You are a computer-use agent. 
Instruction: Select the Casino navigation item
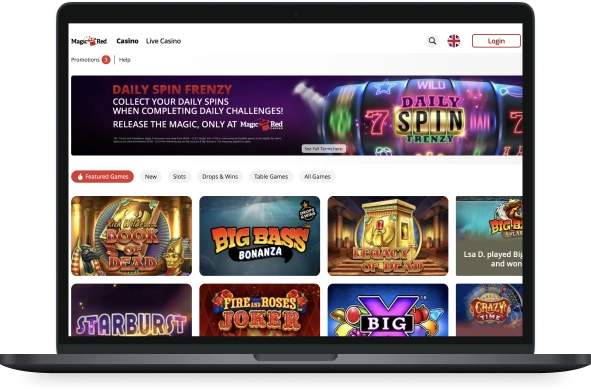point(127,41)
